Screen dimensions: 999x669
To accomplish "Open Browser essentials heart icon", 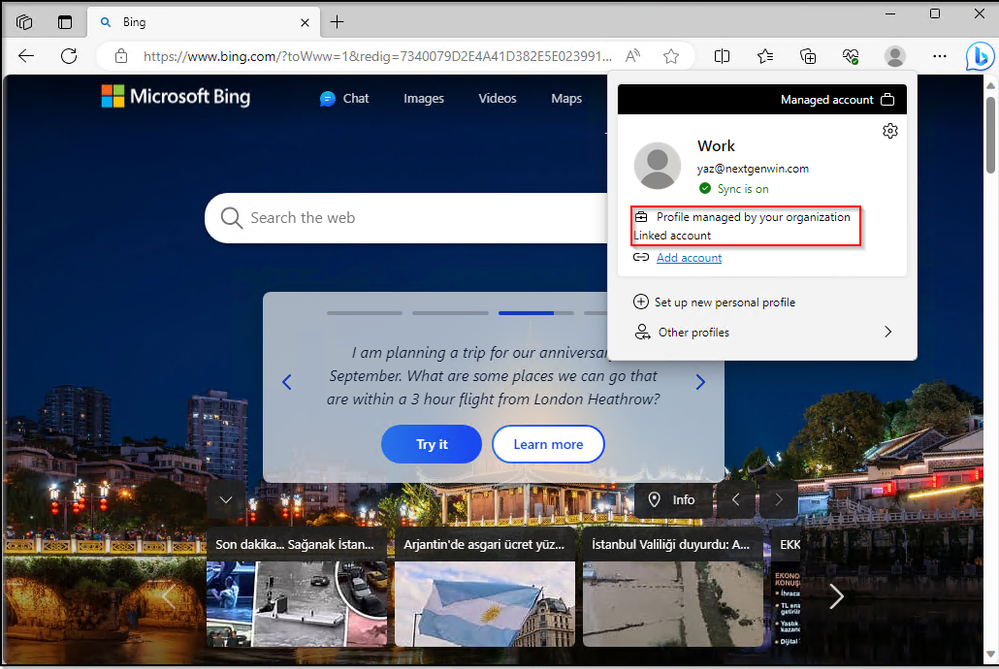I will coord(851,56).
